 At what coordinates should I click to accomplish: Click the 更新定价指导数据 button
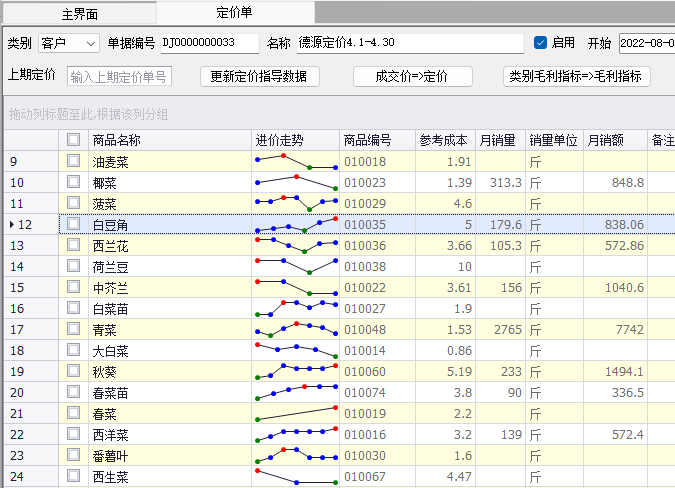pyautogui.click(x=260, y=77)
